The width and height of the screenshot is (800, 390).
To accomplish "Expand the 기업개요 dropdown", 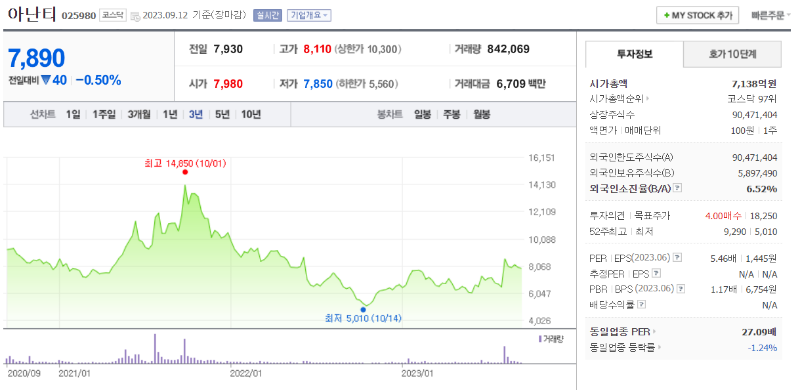I will (x=309, y=15).
